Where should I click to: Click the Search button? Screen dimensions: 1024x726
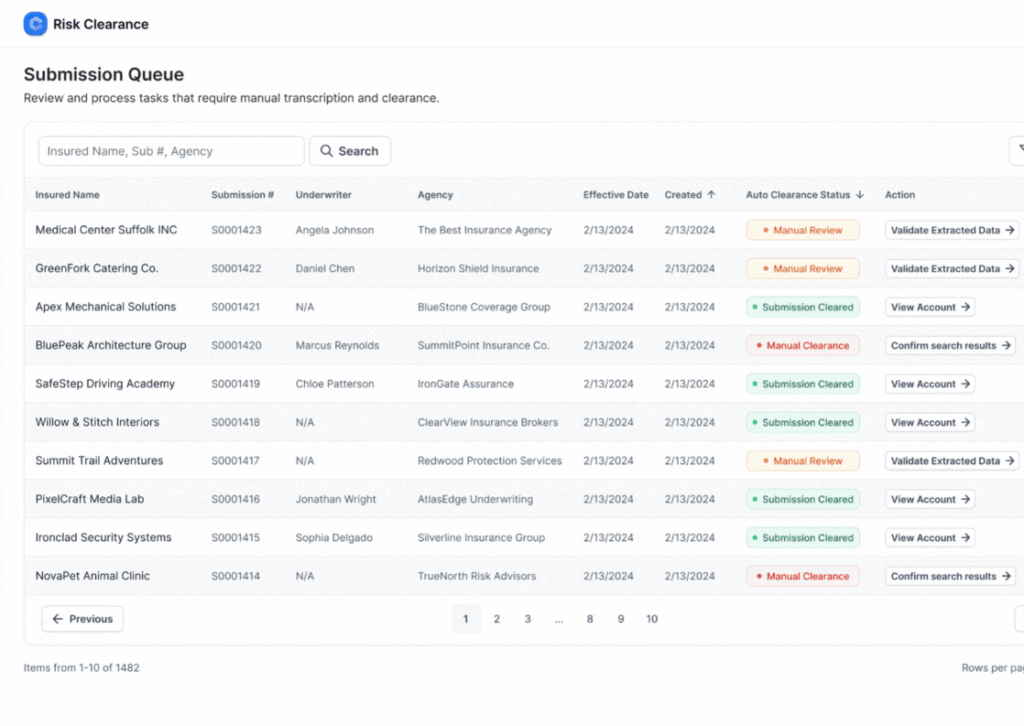[x=349, y=150]
